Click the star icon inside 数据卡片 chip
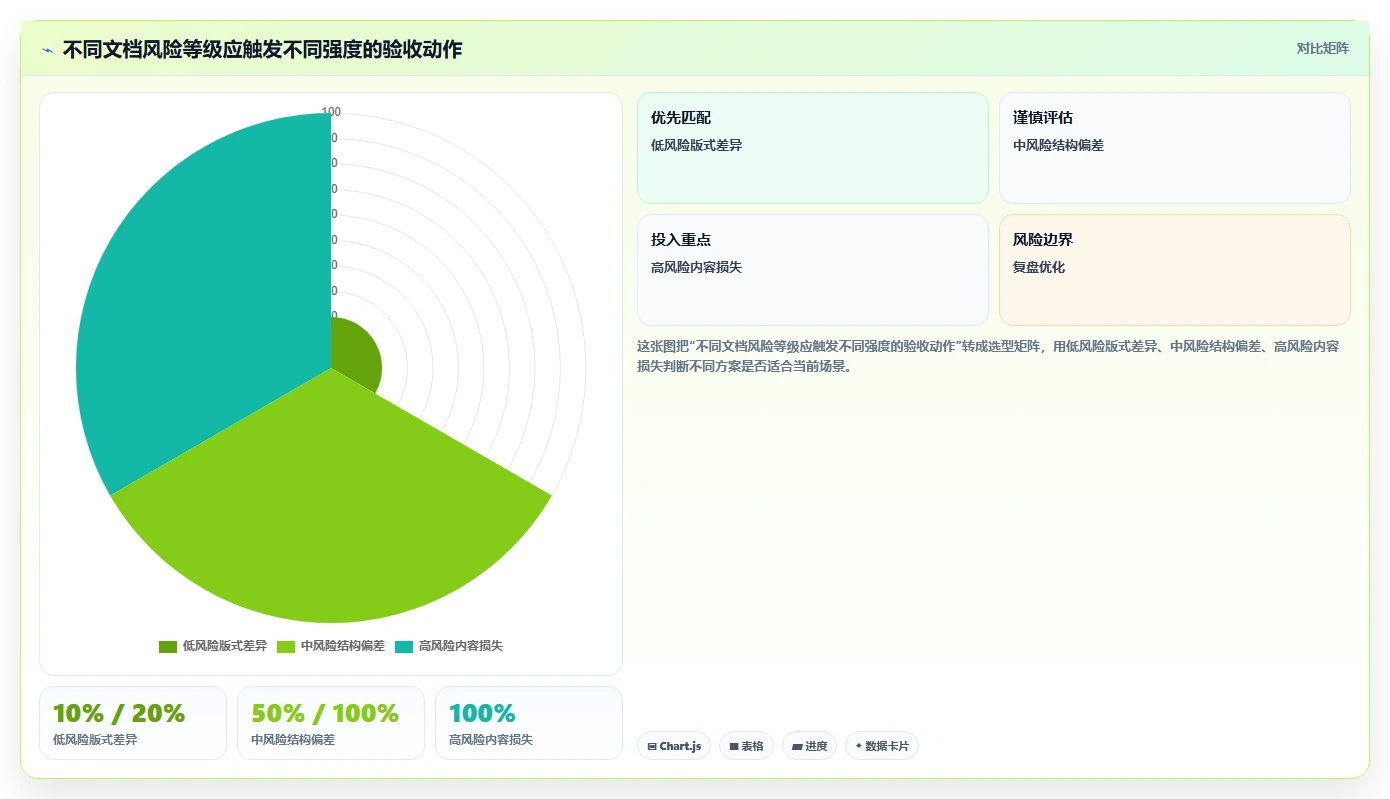 pos(859,746)
